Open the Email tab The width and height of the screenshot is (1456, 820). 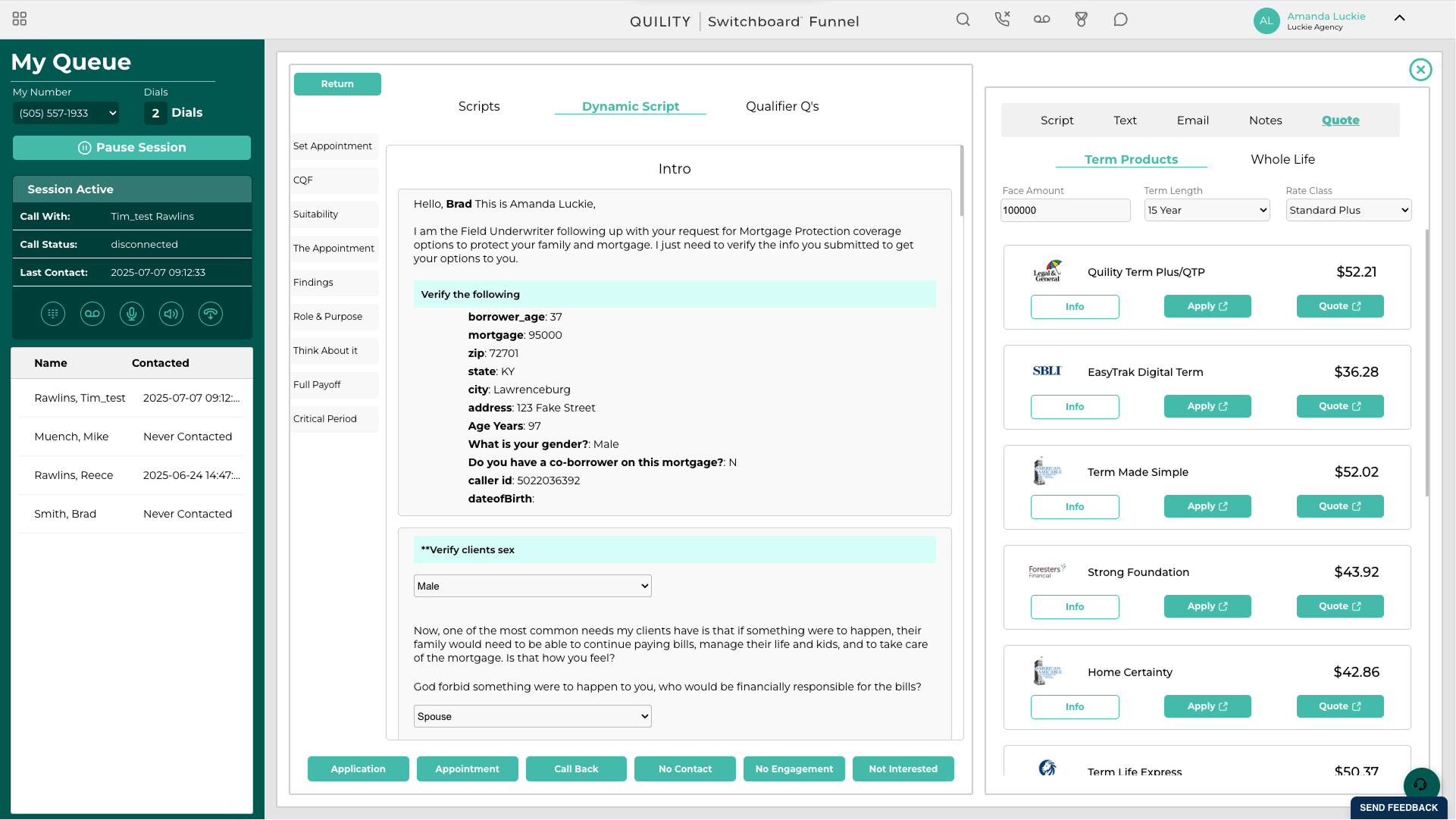pos(1192,120)
